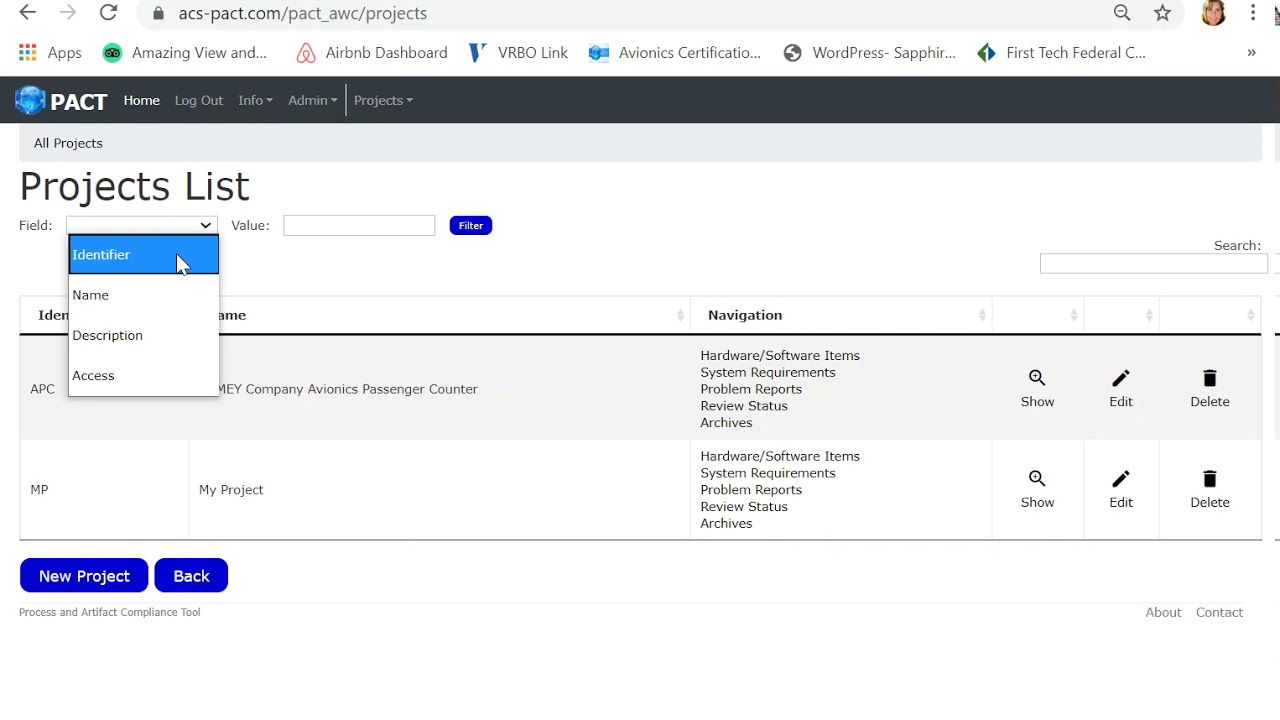Open Review Status for MP project
Viewport: 1280px width, 720px height.
tap(744, 506)
